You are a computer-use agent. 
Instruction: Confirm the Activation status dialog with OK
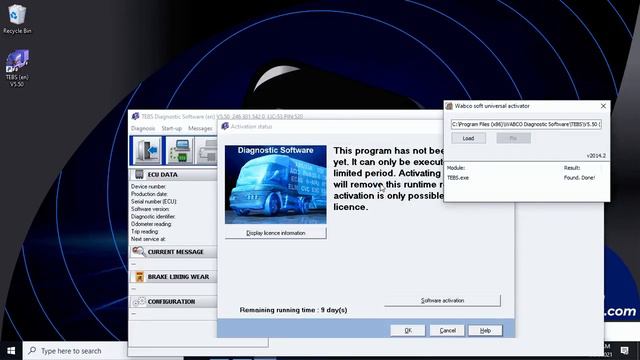pos(408,330)
